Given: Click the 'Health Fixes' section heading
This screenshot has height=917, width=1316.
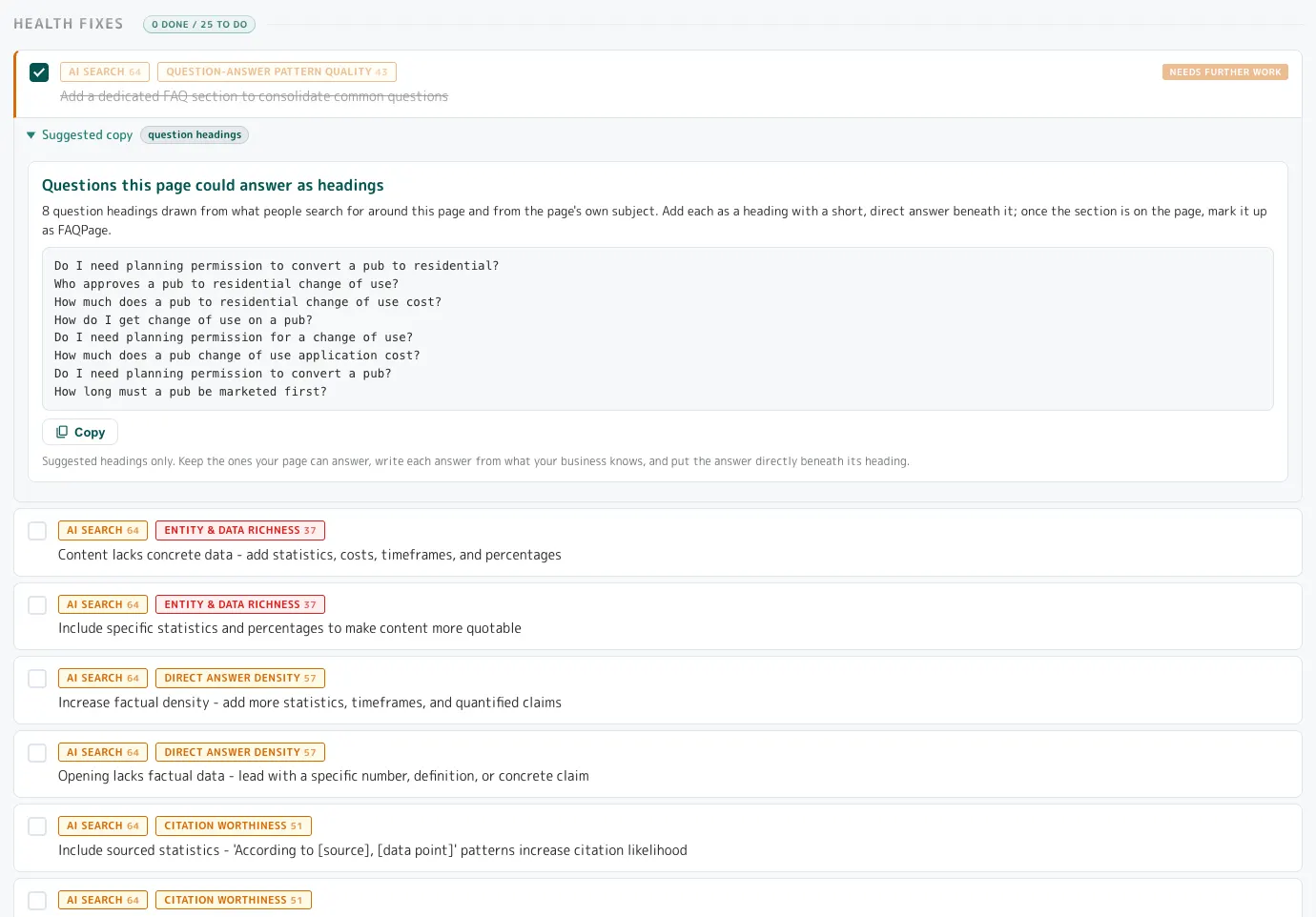Looking at the screenshot, I should (x=69, y=24).
